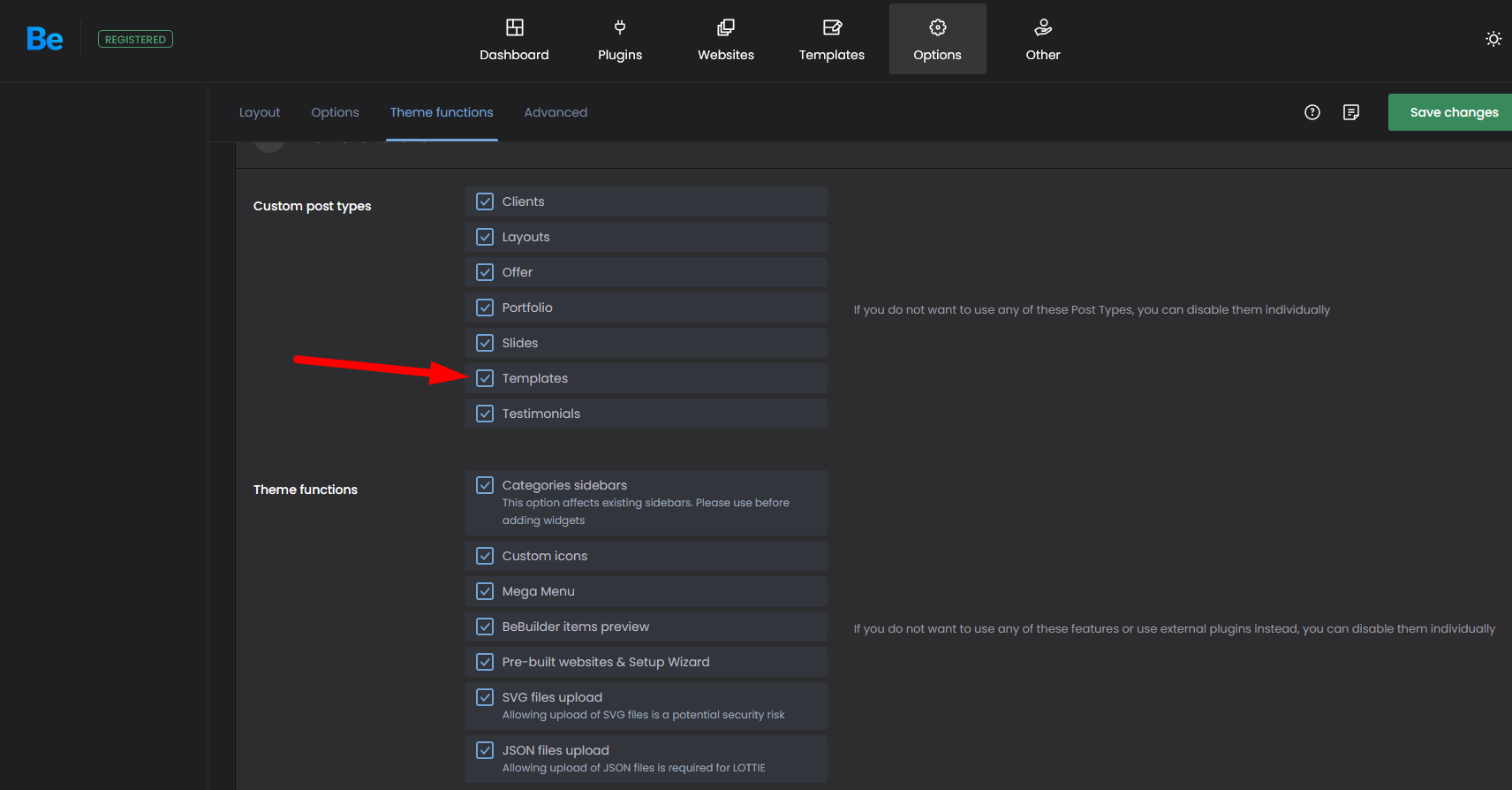Switch to the Layout tab

260,112
